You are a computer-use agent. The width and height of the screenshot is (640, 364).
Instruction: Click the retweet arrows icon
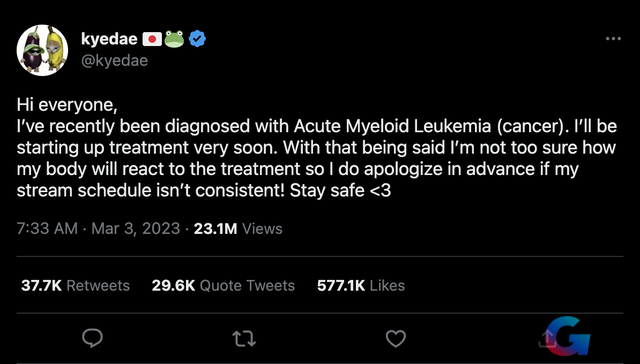(x=244, y=339)
